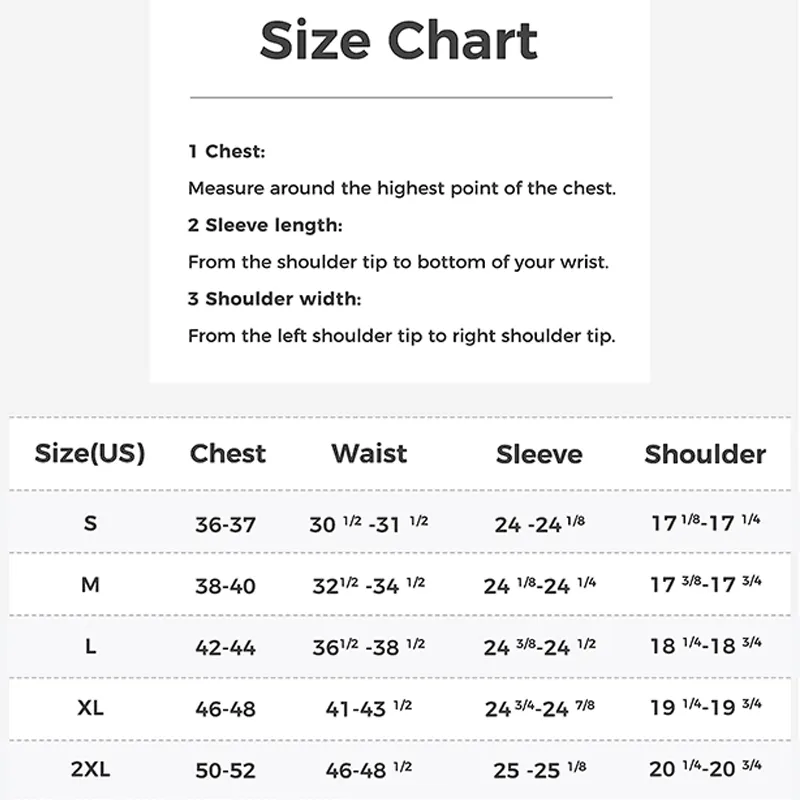The image size is (800, 800).
Task: Click the Size Chart title
Action: (x=398, y=41)
